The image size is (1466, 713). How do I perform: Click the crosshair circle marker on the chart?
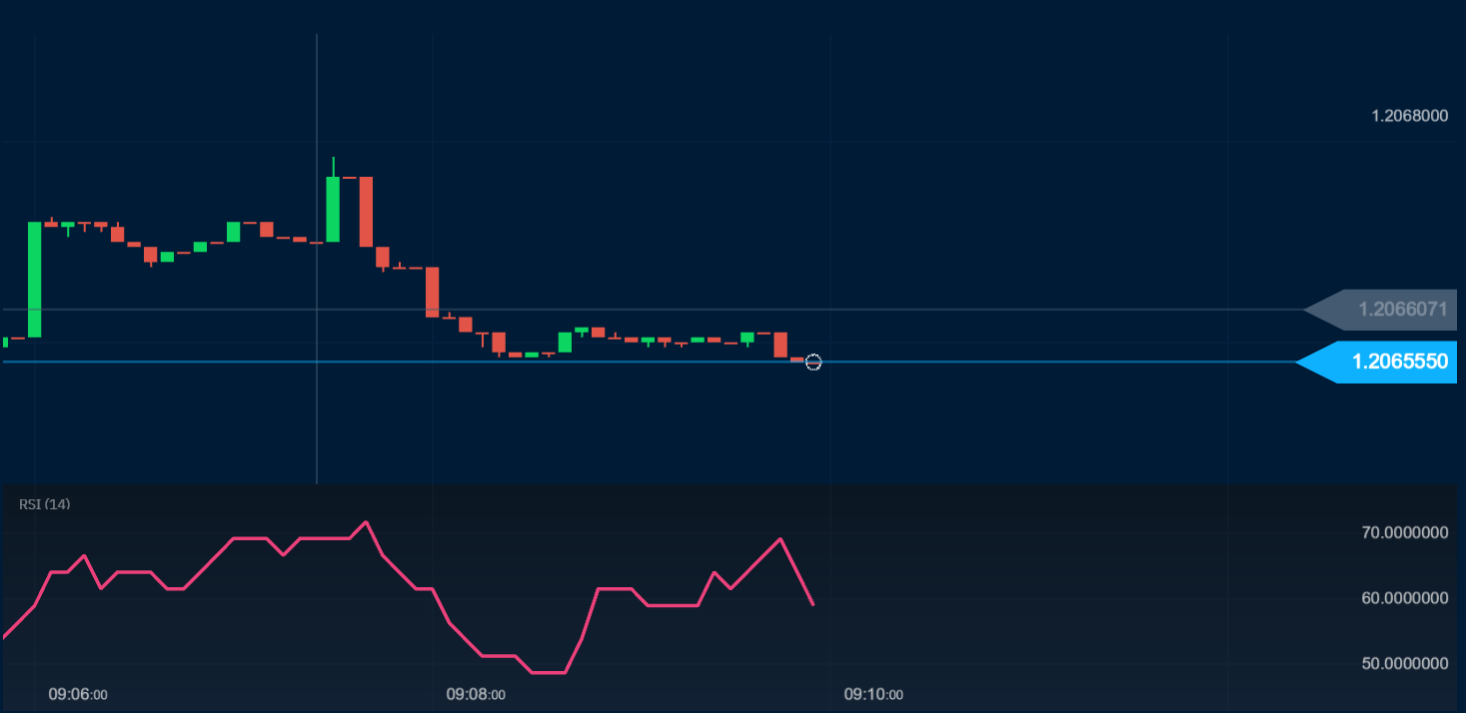(x=813, y=363)
